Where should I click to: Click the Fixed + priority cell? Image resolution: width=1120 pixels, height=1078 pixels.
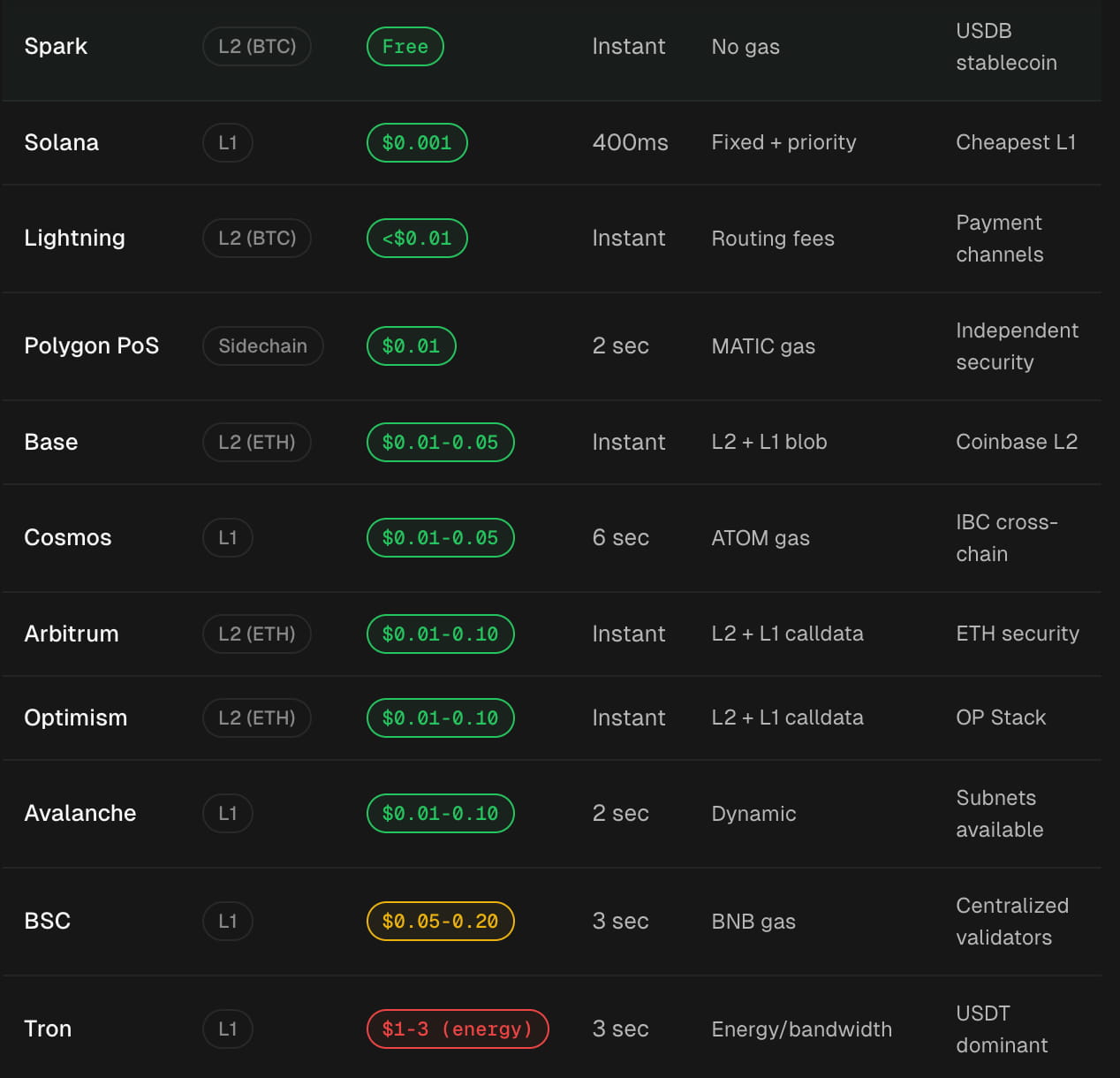tap(784, 142)
